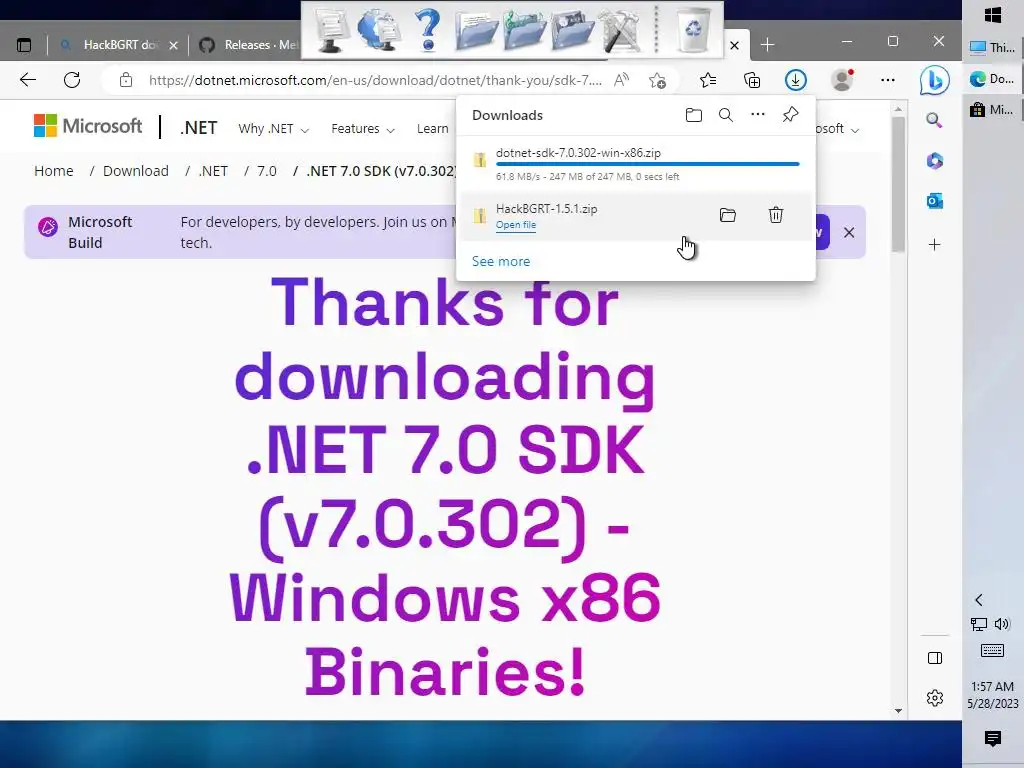Select dotnet-sdk-7.0.302-win-x86.zip download entry
Screen dimensions: 1024x768
[x=635, y=164]
